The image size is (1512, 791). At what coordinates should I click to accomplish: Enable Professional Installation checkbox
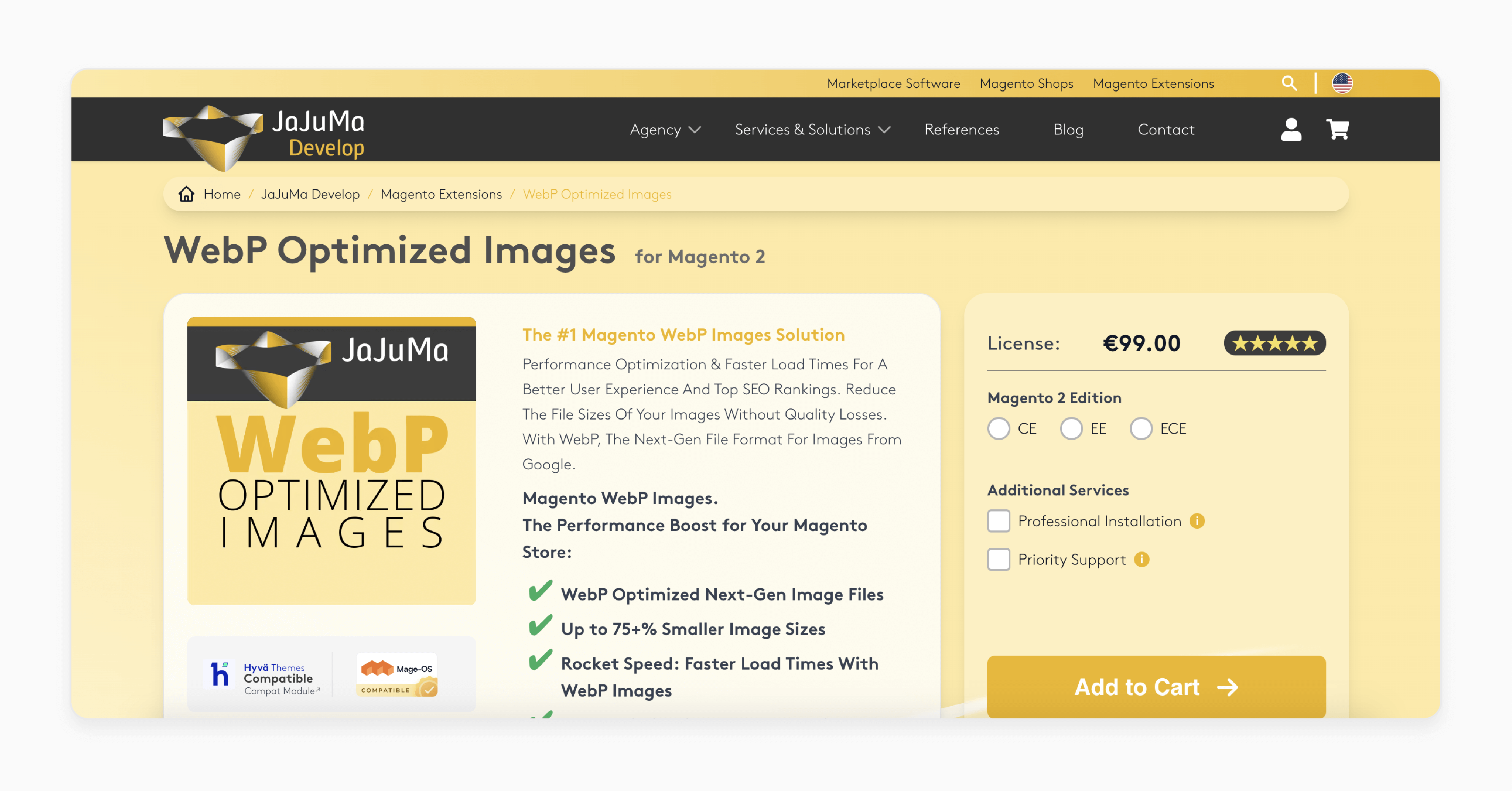click(999, 521)
